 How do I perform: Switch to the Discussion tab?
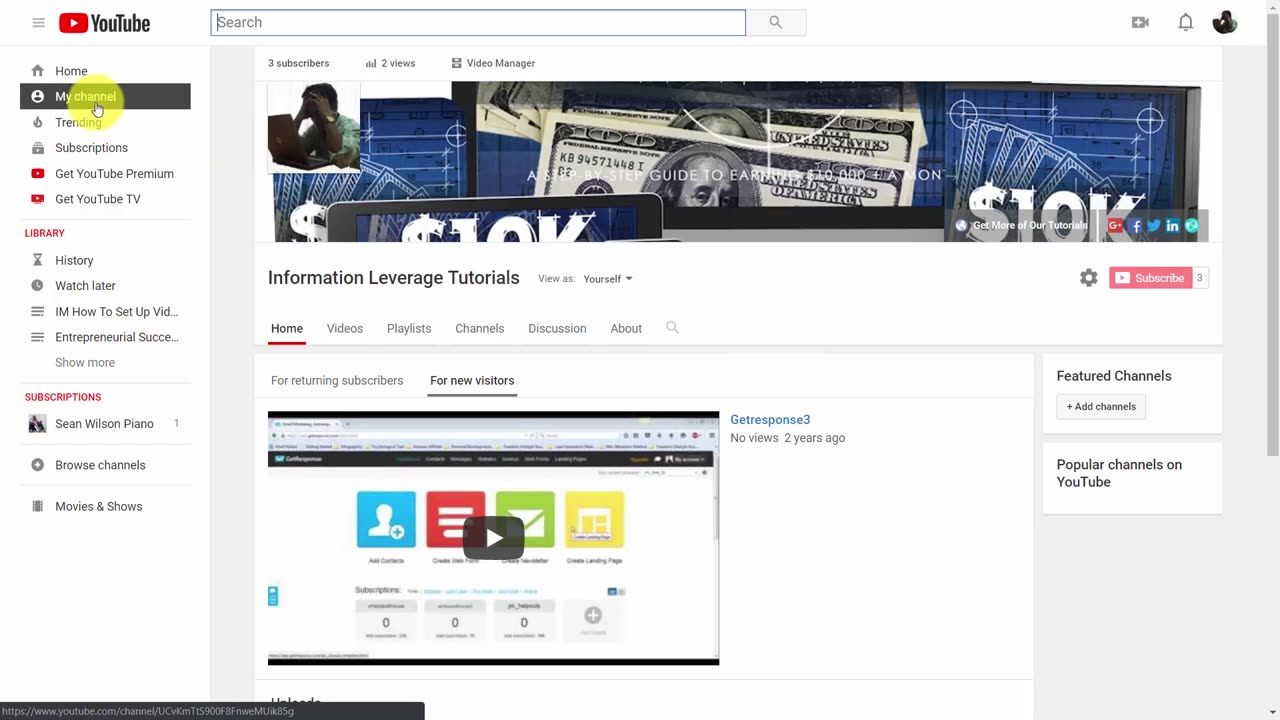[x=557, y=328]
